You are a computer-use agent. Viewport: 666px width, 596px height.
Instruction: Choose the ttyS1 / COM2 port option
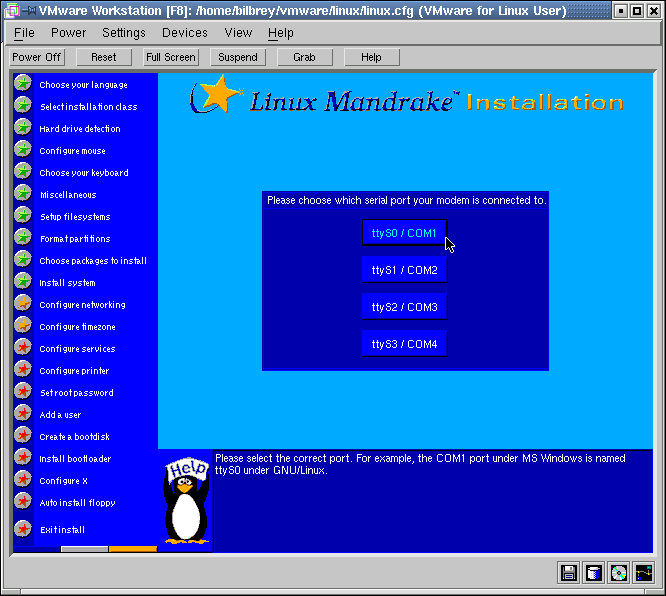tap(404, 270)
